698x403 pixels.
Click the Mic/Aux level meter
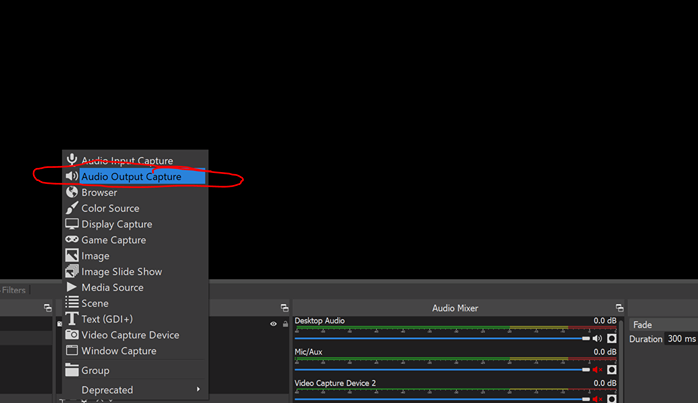click(456, 360)
